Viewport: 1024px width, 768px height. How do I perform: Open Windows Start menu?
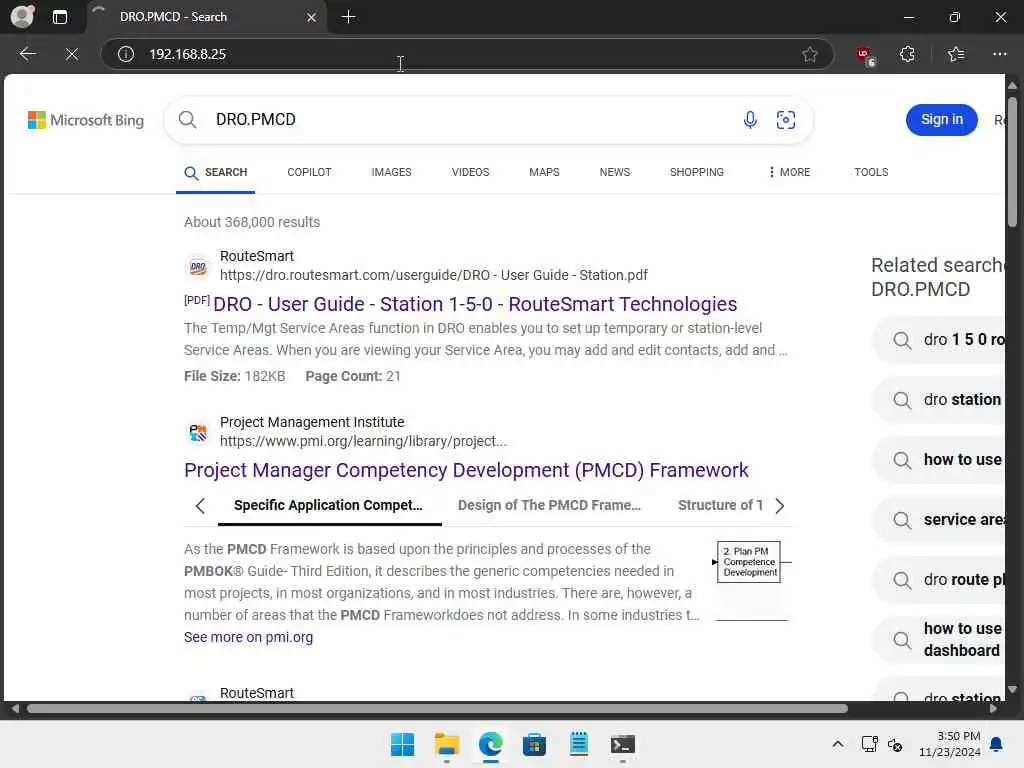click(402, 744)
